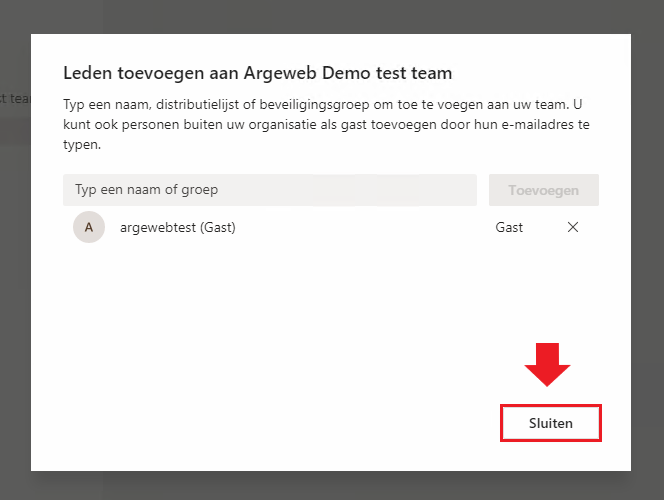Click the "Leden toevoegen aan" dialog heading
The image size is (664, 500).
coord(150,73)
